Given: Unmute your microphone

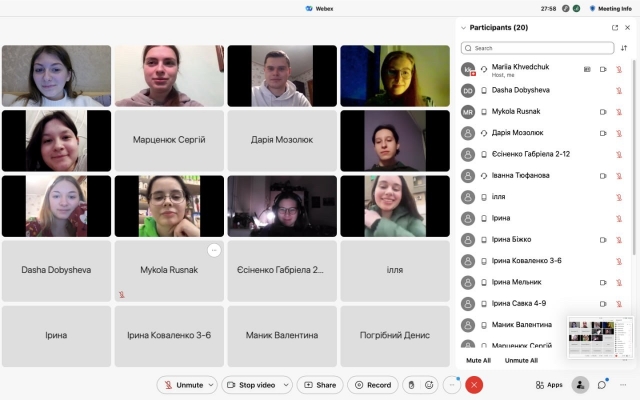Looking at the screenshot, I should (184, 385).
